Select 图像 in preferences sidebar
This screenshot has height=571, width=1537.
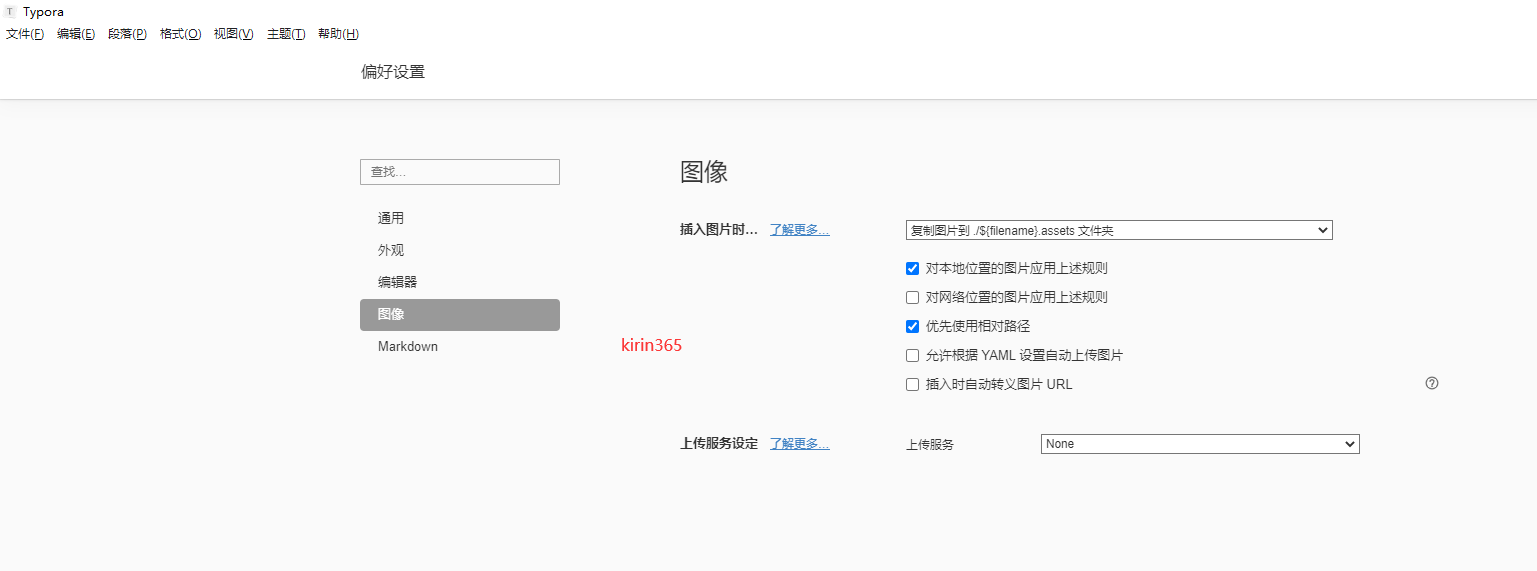[460, 314]
